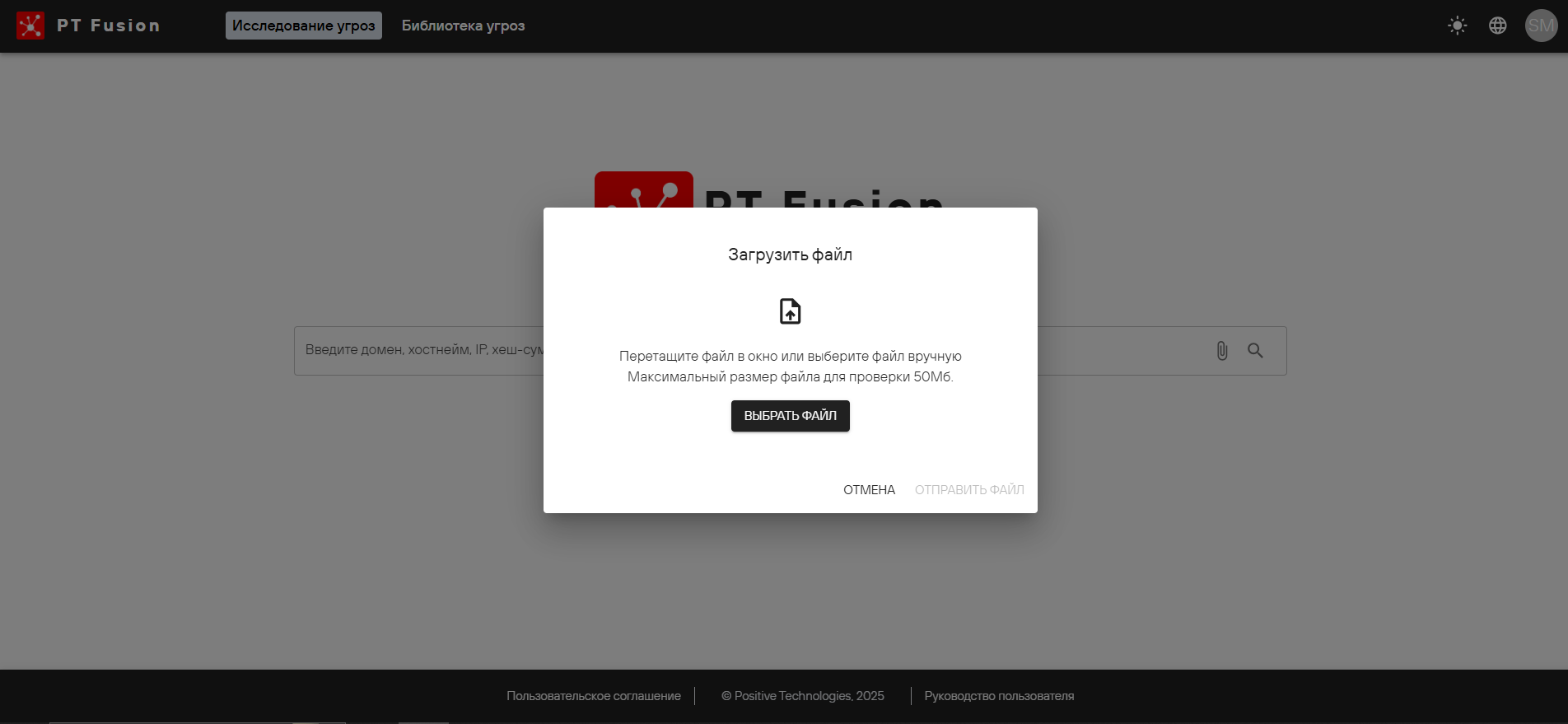Open the Исследование угроз tab
The image size is (1568, 724).
click(303, 26)
